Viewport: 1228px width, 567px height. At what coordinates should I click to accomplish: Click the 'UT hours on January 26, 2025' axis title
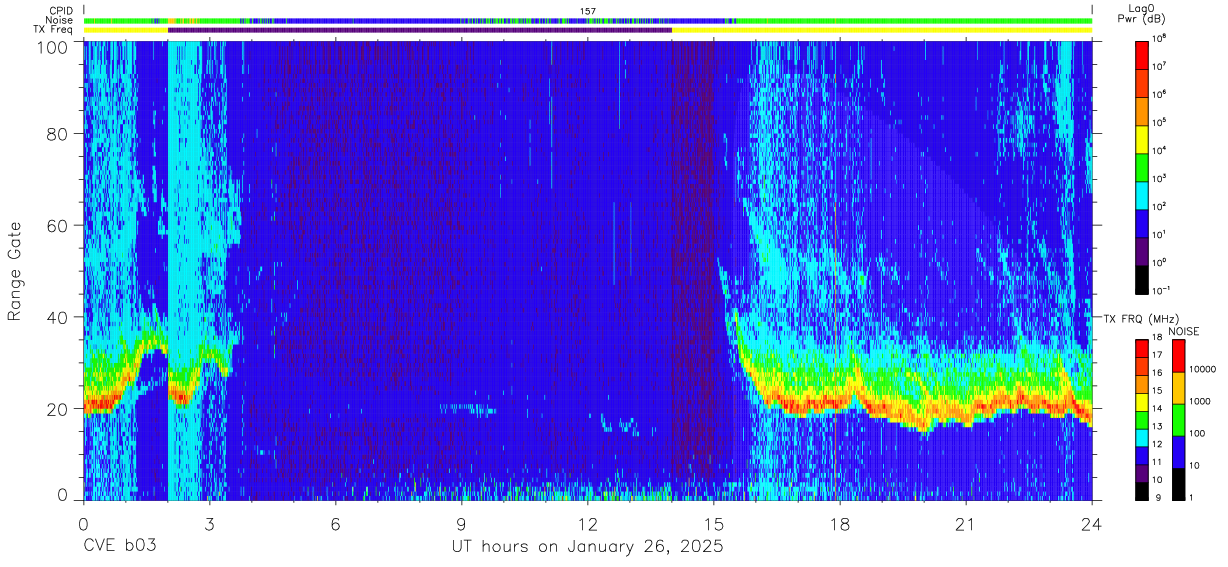pos(587,547)
